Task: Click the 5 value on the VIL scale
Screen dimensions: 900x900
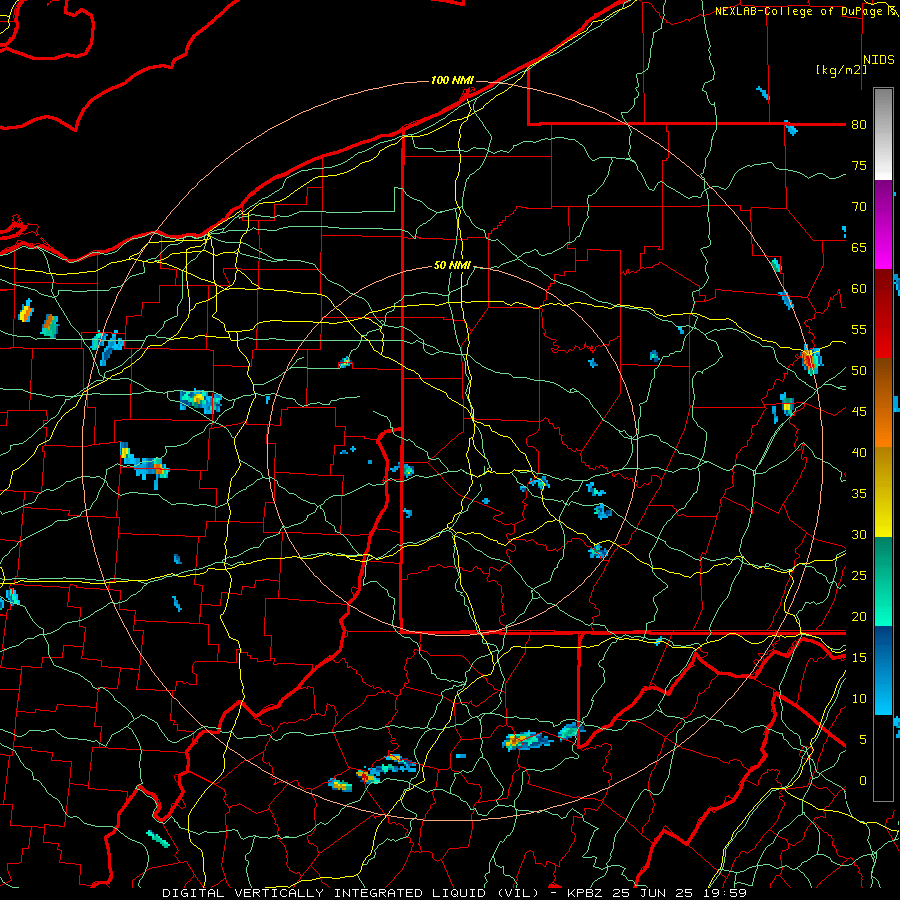Action: point(863,740)
